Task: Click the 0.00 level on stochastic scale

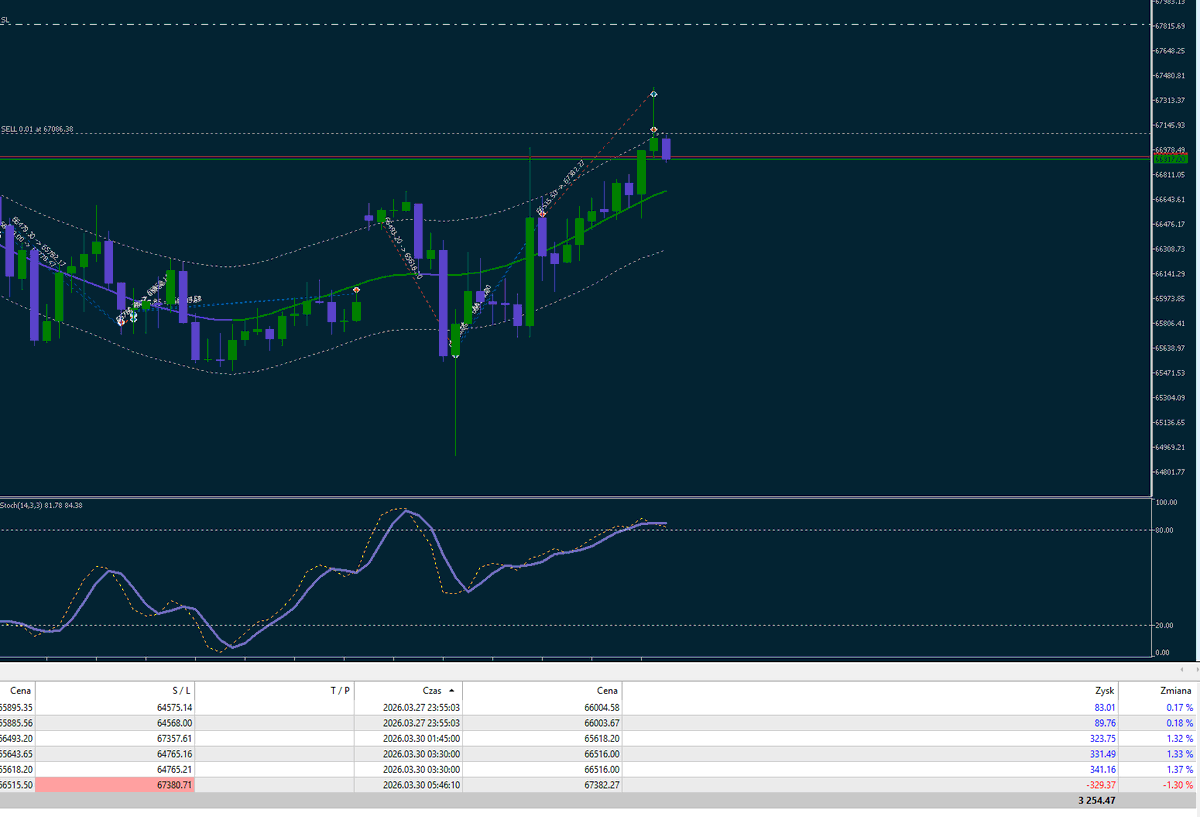Action: click(x=1163, y=652)
